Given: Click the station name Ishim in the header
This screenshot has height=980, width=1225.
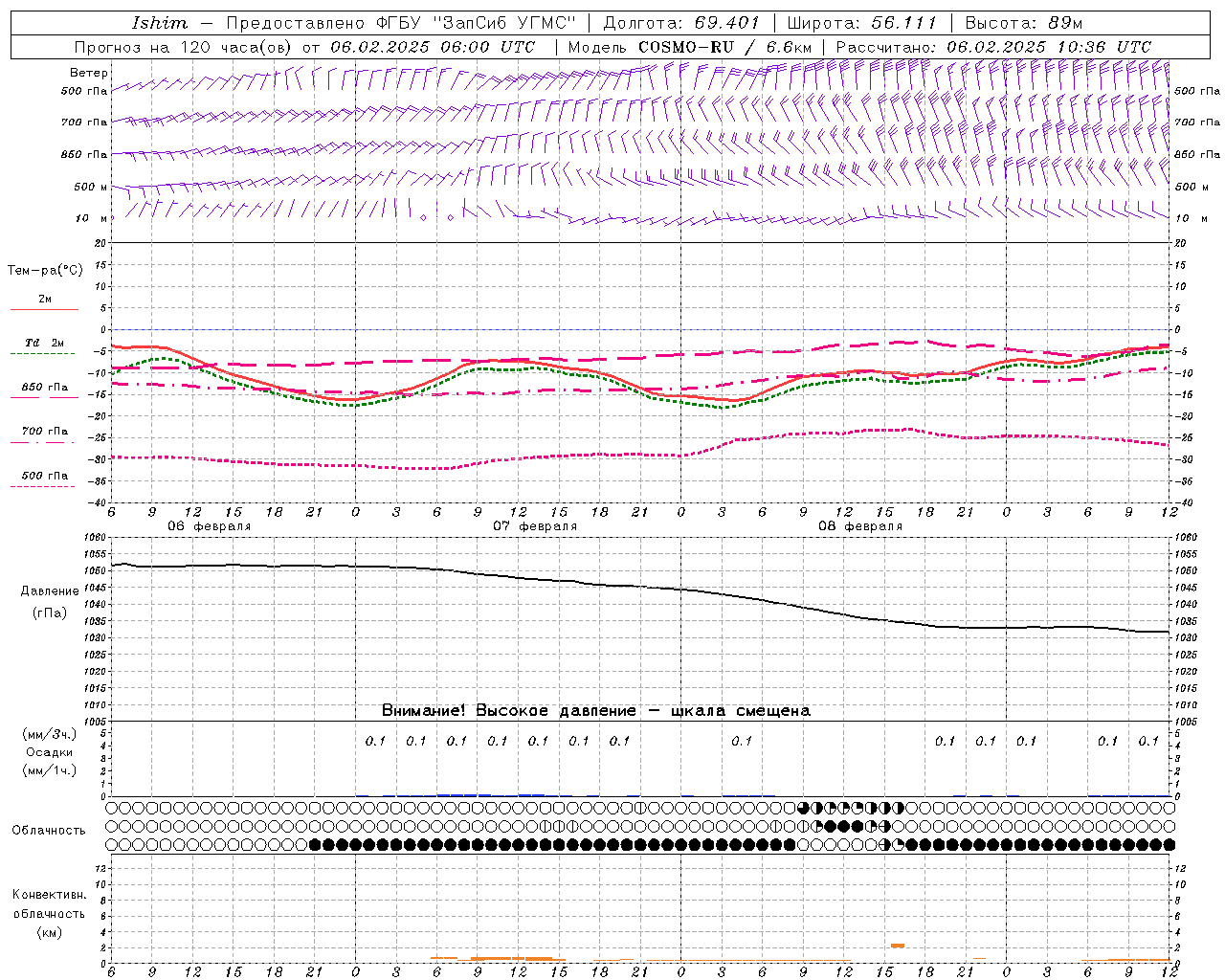Looking at the screenshot, I should click(x=160, y=23).
